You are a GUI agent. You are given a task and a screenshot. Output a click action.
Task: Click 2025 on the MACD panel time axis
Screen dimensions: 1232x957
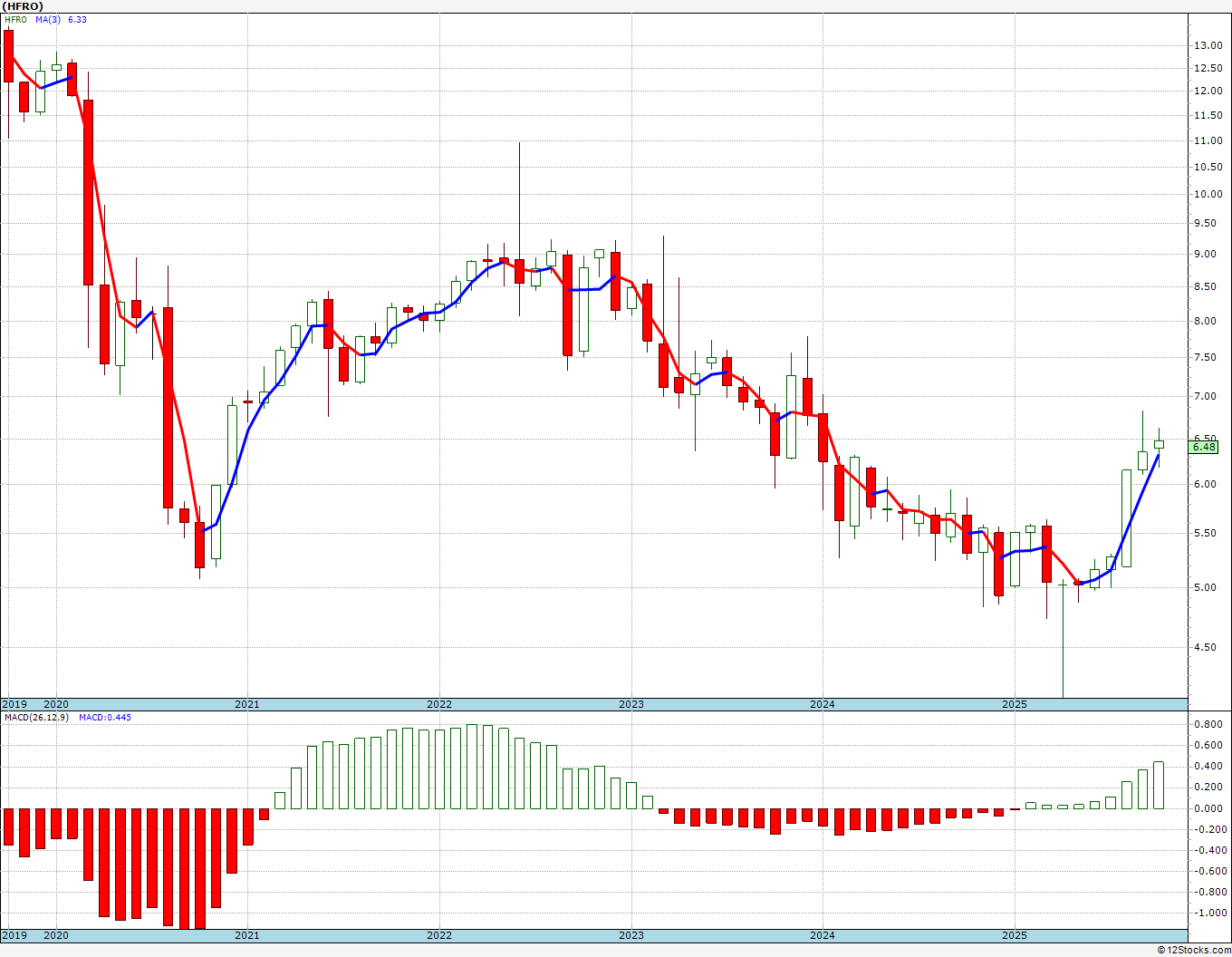pyautogui.click(x=1015, y=935)
